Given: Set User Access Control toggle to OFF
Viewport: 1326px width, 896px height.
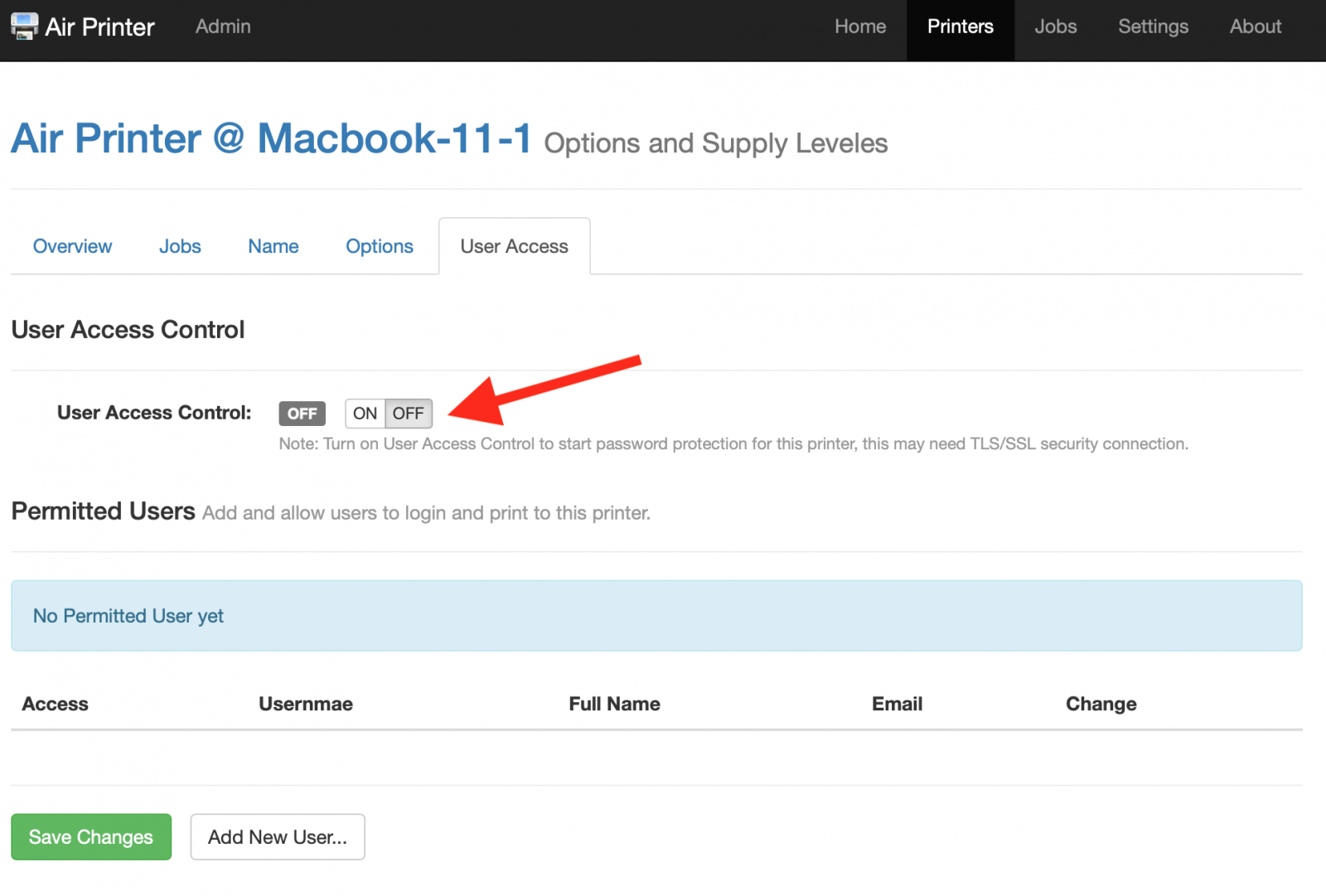Looking at the screenshot, I should click(409, 413).
